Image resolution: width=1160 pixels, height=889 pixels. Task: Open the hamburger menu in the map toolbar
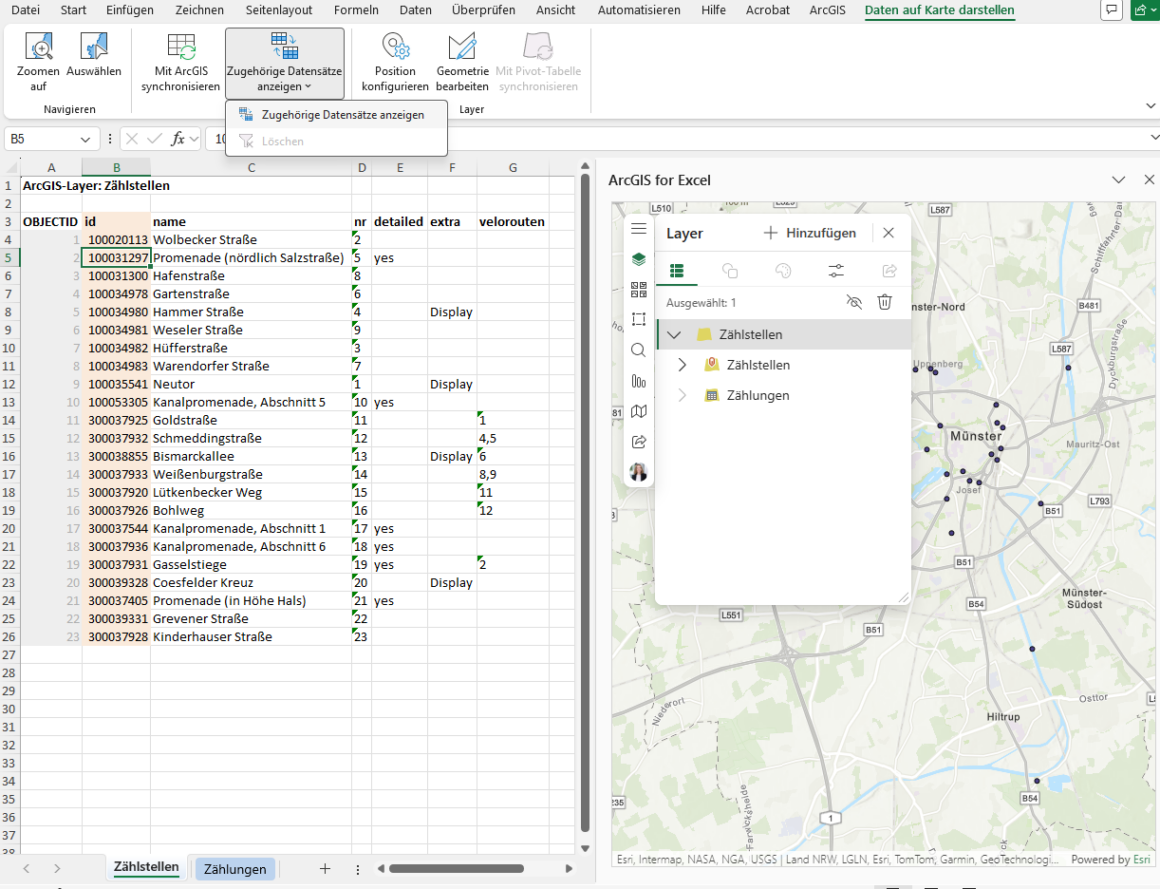point(638,229)
